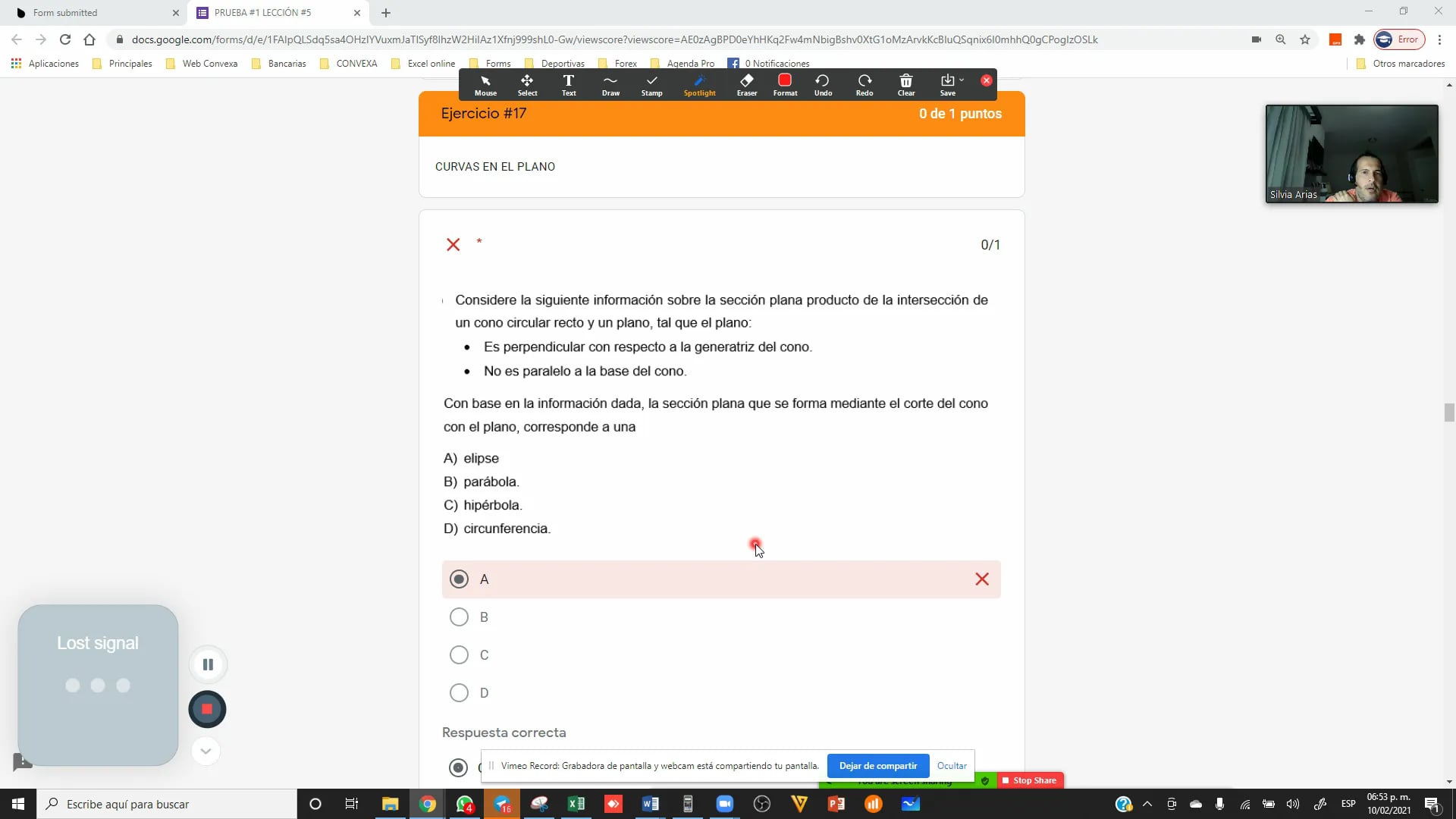Click the Stop Share button
The image size is (1456, 819).
(1030, 780)
